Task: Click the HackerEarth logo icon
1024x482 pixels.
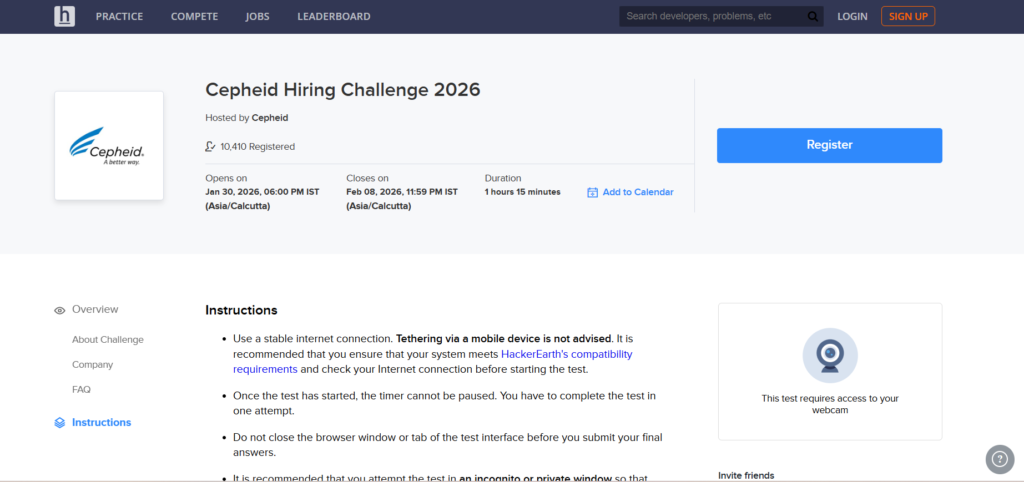Action: tap(65, 16)
